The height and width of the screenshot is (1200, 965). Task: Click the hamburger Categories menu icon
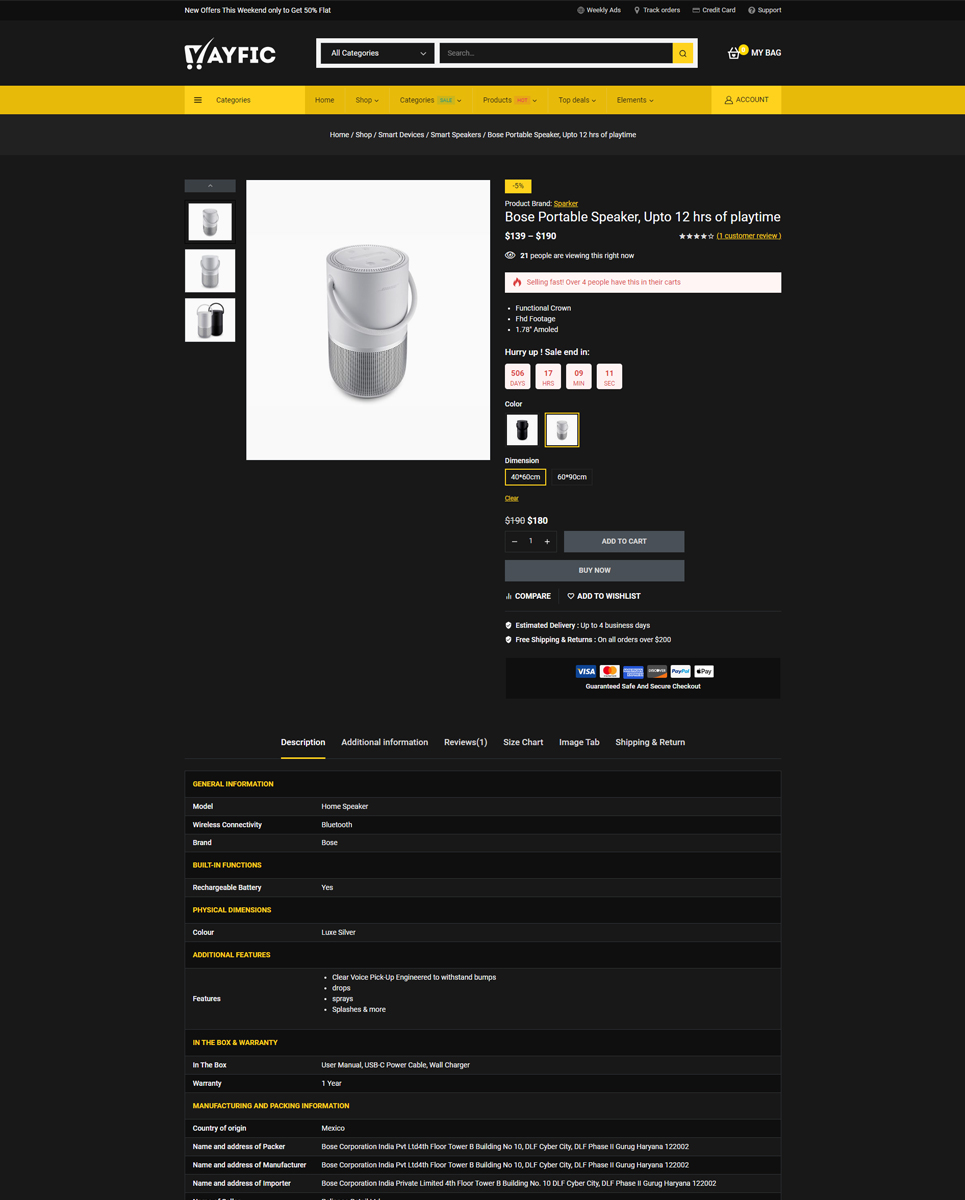pos(198,100)
